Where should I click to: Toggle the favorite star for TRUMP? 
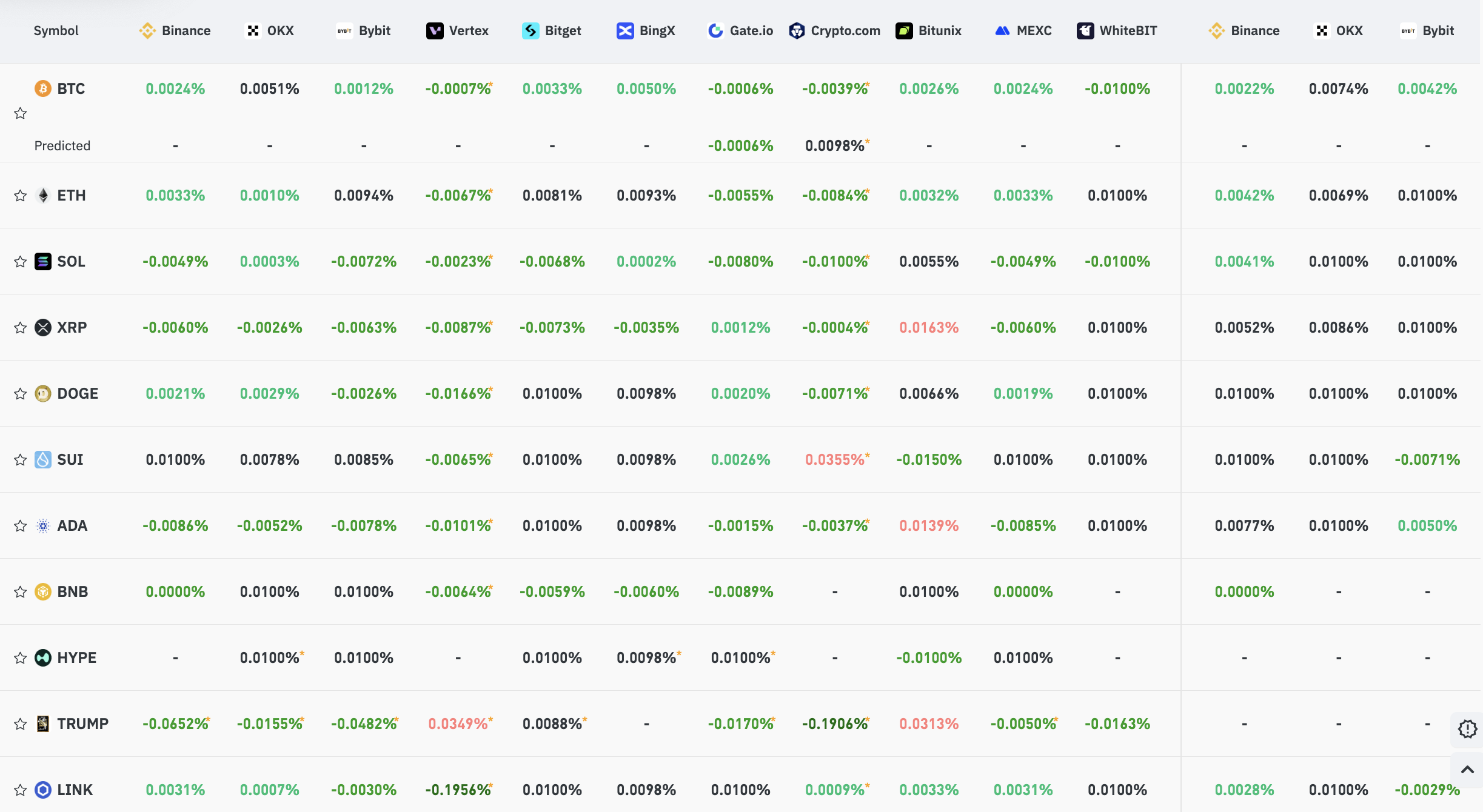click(20, 724)
